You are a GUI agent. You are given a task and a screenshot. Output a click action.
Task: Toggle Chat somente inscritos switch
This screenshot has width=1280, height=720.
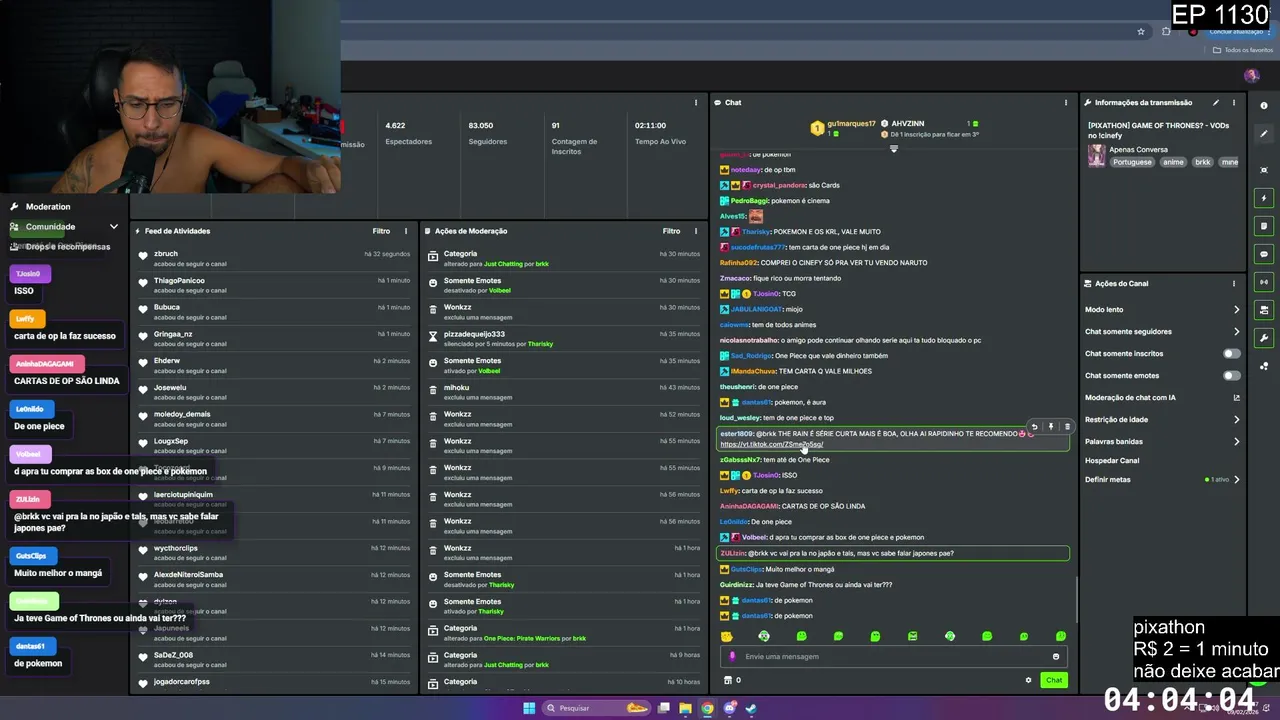click(1232, 353)
